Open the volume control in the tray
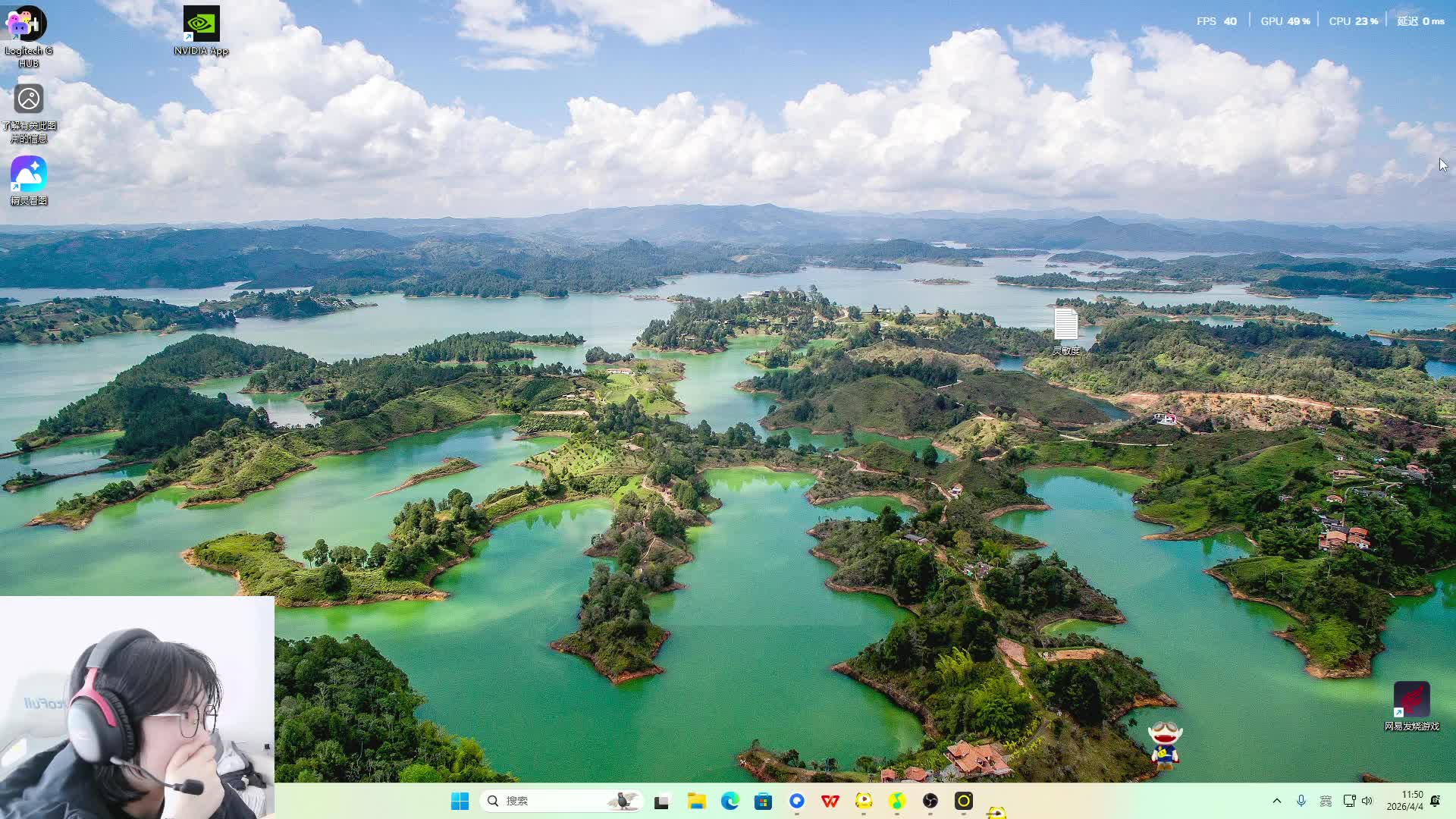The image size is (1456, 819). [x=1367, y=801]
